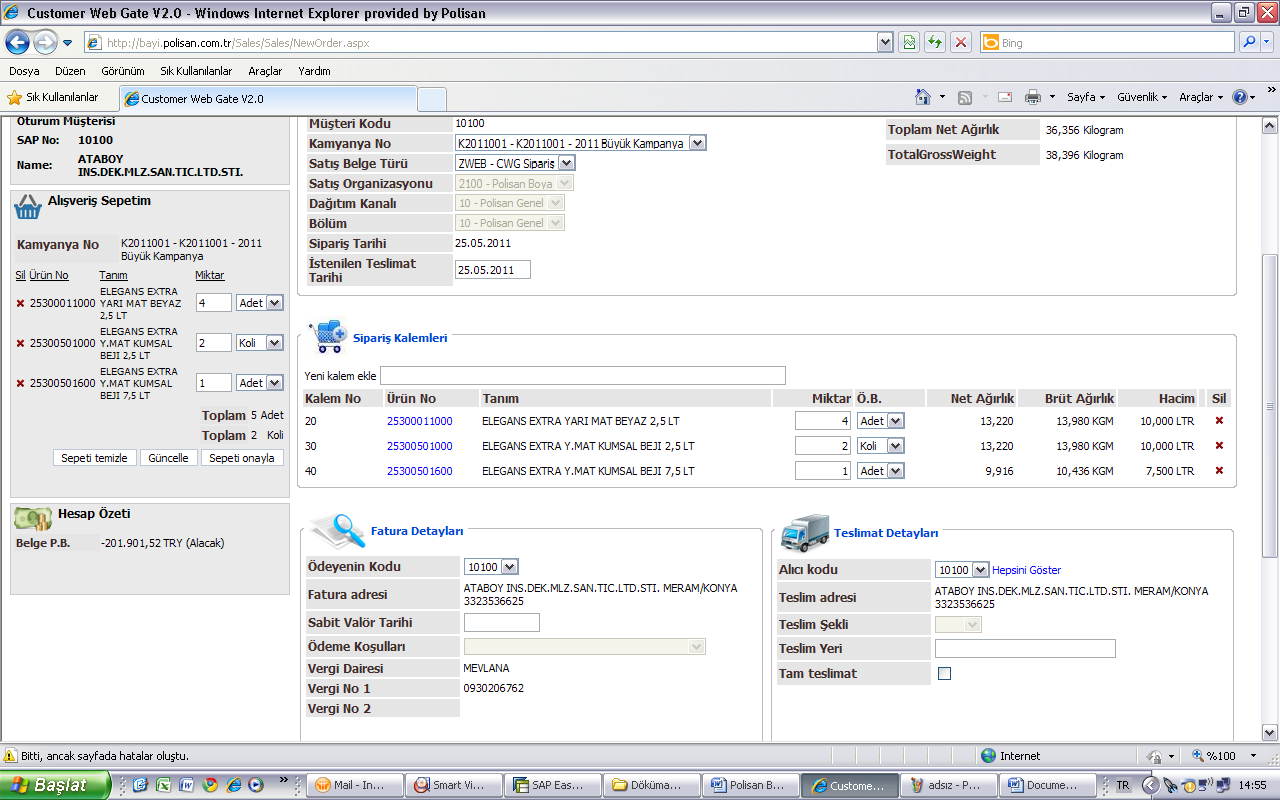Image resolution: width=1280 pixels, height=800 pixels.
Task: Open the Güvenlik command bar menu
Action: point(1142,97)
